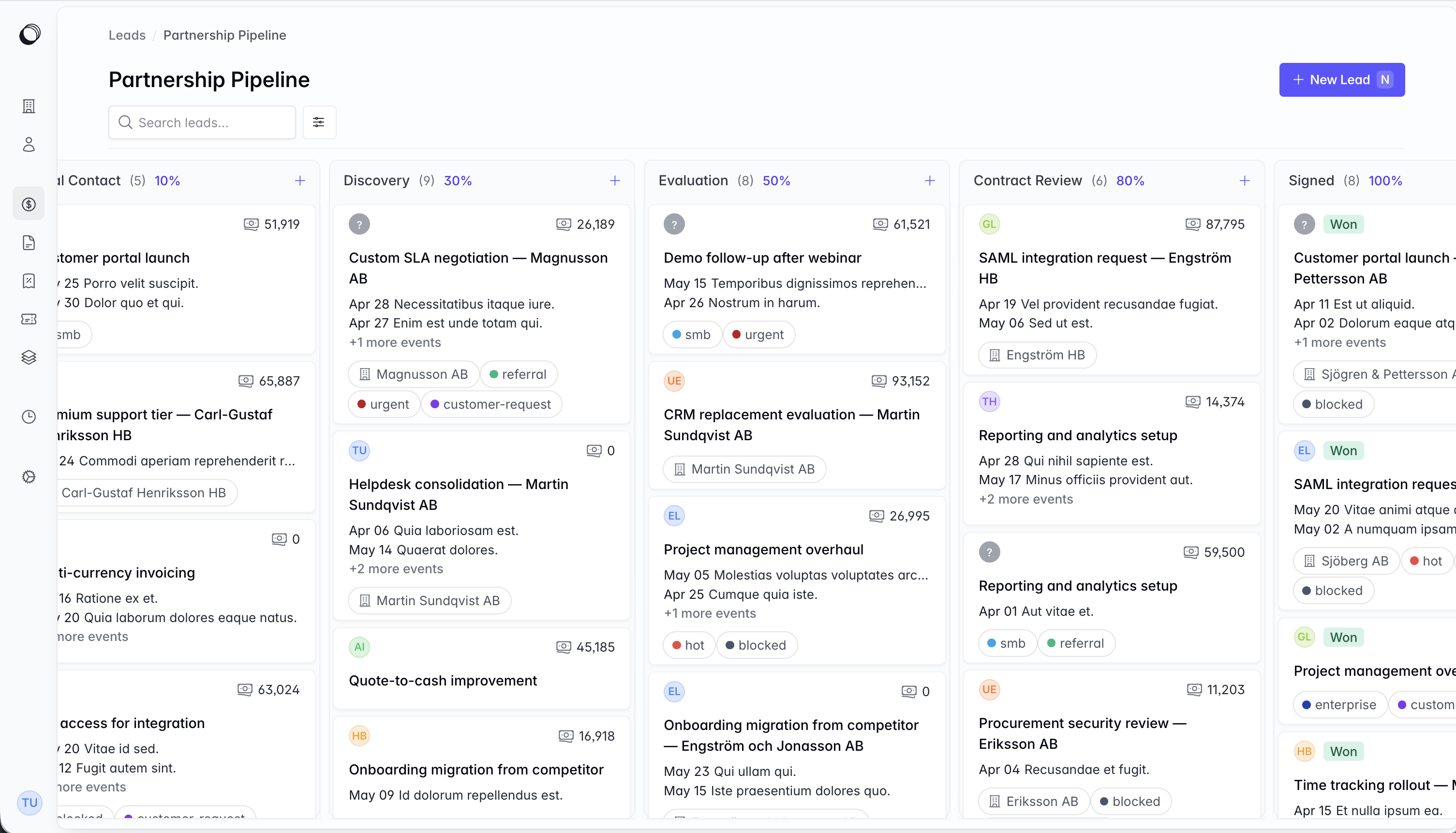
Task: Expand '+2 more events' on Helpdesk consolidation card
Action: click(396, 569)
